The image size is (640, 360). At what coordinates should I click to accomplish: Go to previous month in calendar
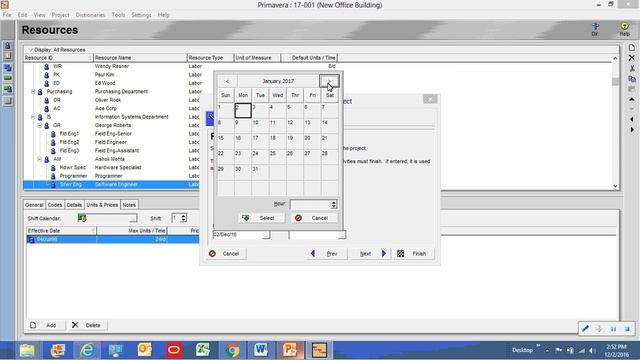click(227, 81)
